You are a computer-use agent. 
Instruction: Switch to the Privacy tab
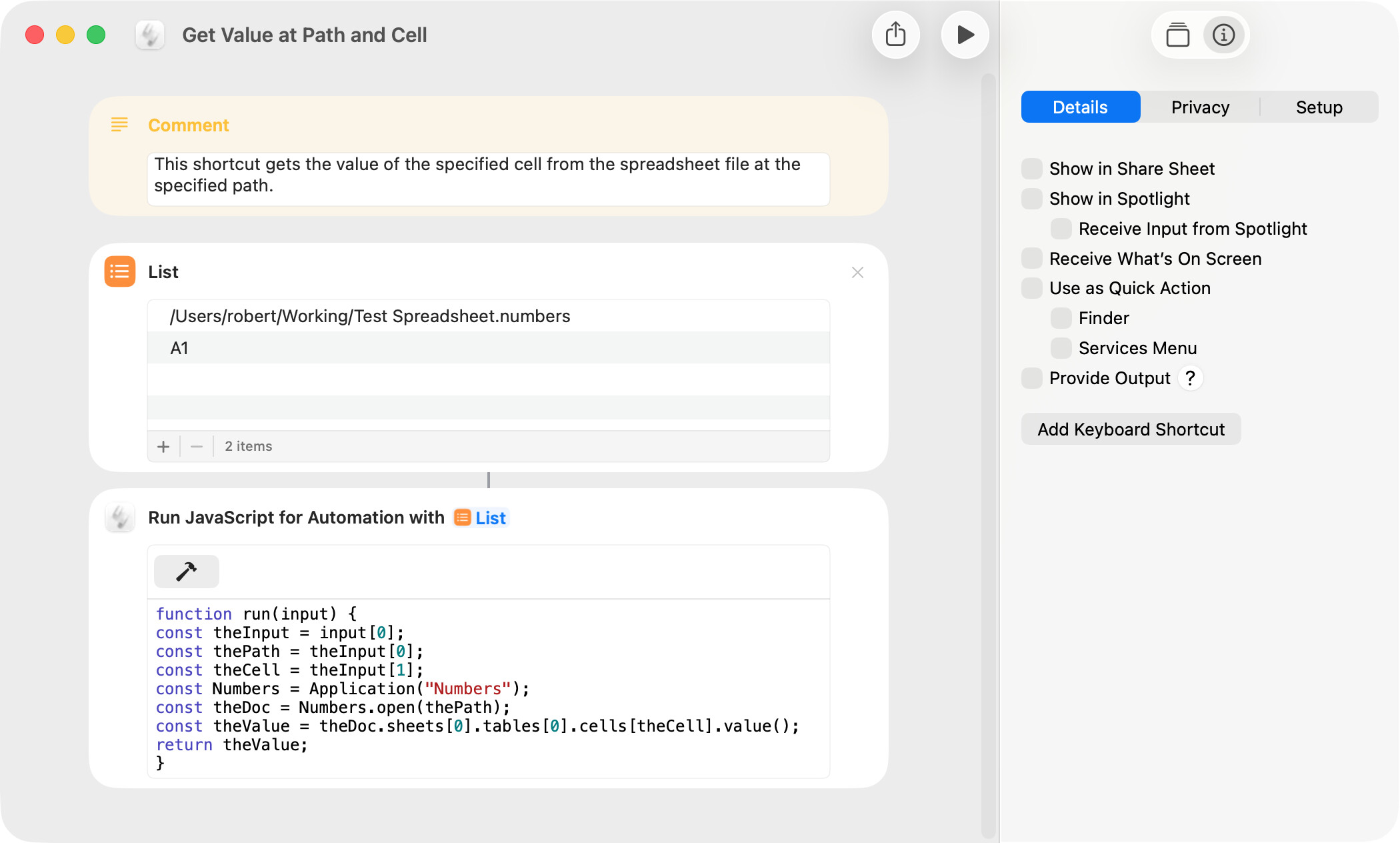(x=1200, y=107)
